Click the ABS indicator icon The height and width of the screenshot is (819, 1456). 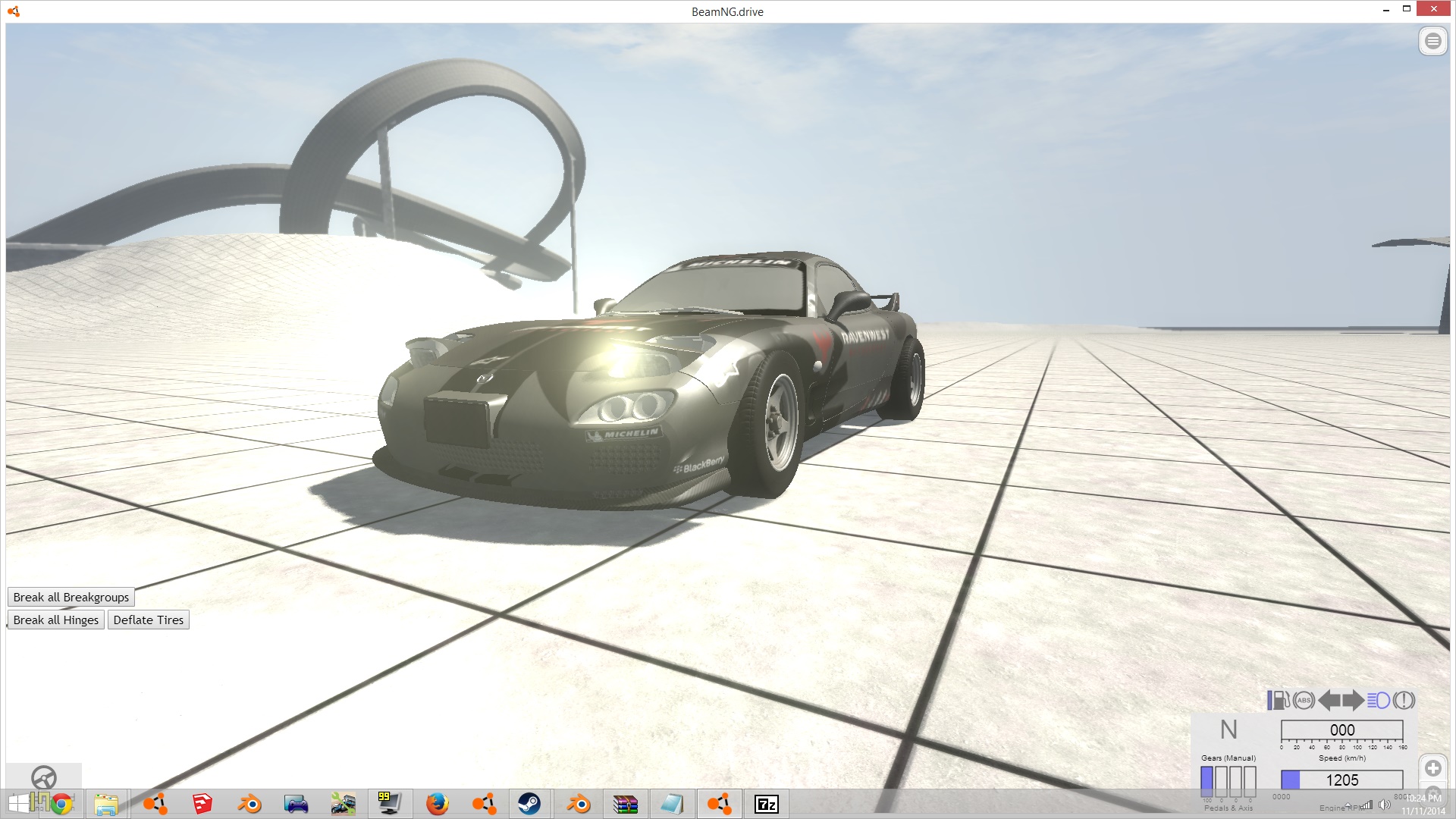[x=1304, y=700]
